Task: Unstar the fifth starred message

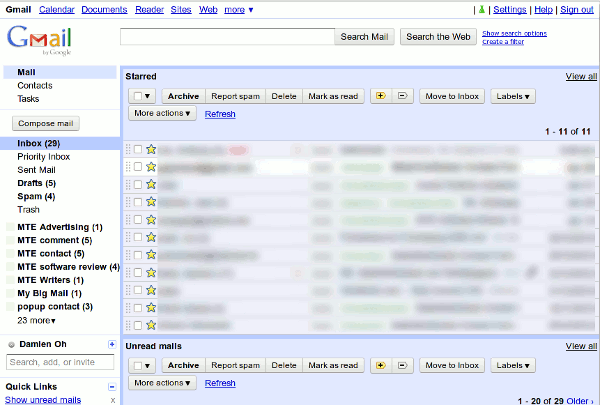Action: click(151, 219)
